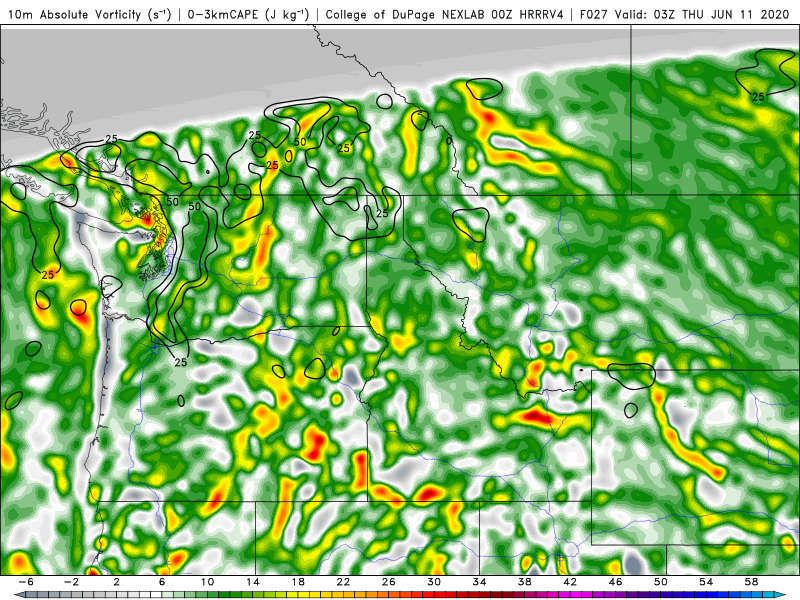Click 'College of DuPage NEXLAB' in the header
Viewport: 800px width, 600px height.
point(406,14)
